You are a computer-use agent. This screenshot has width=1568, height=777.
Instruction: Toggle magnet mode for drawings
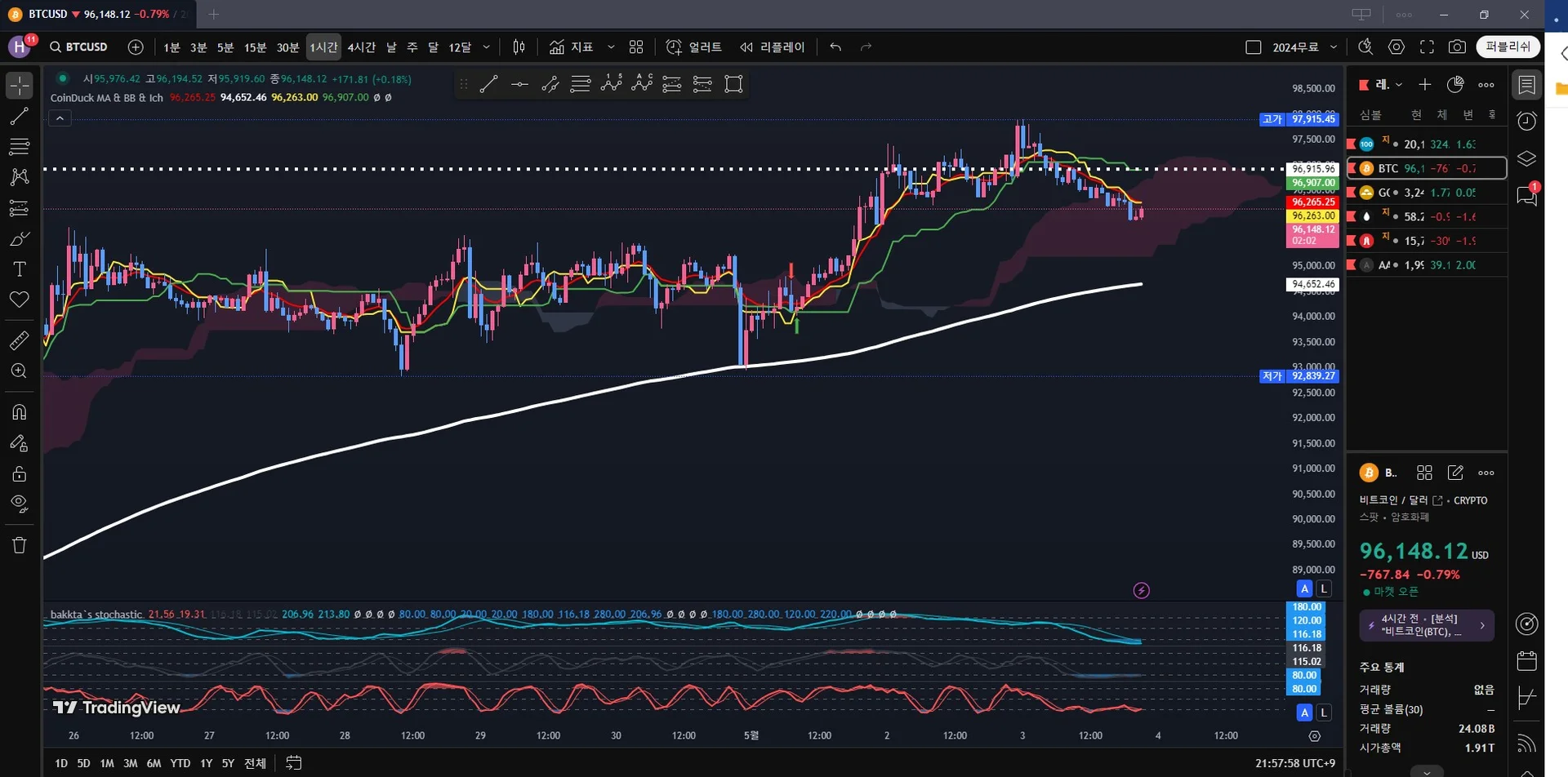(19, 412)
